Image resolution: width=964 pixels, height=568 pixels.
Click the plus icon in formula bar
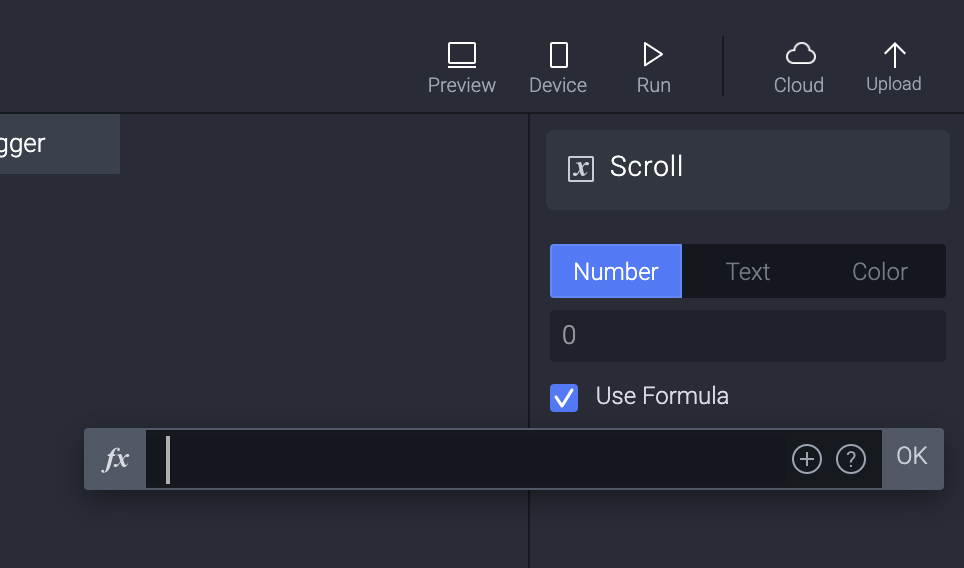(806, 459)
